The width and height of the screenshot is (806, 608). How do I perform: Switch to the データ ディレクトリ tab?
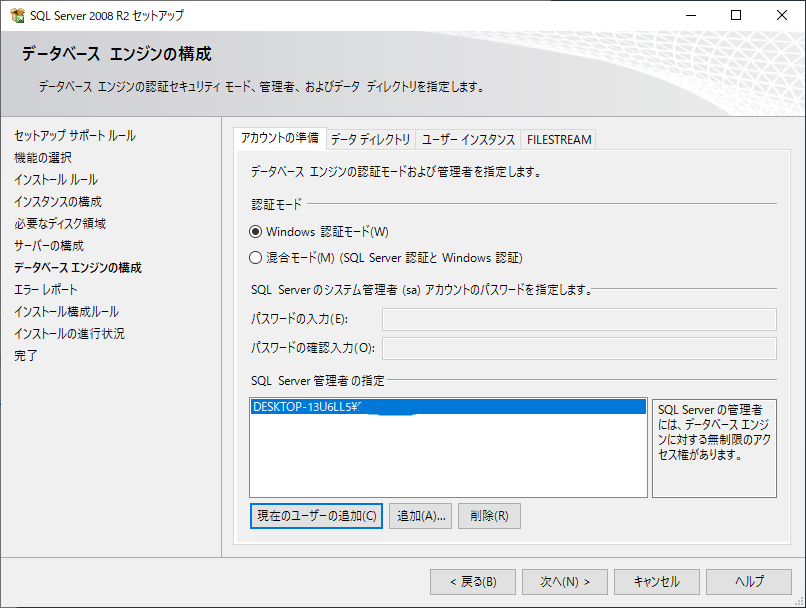click(370, 139)
